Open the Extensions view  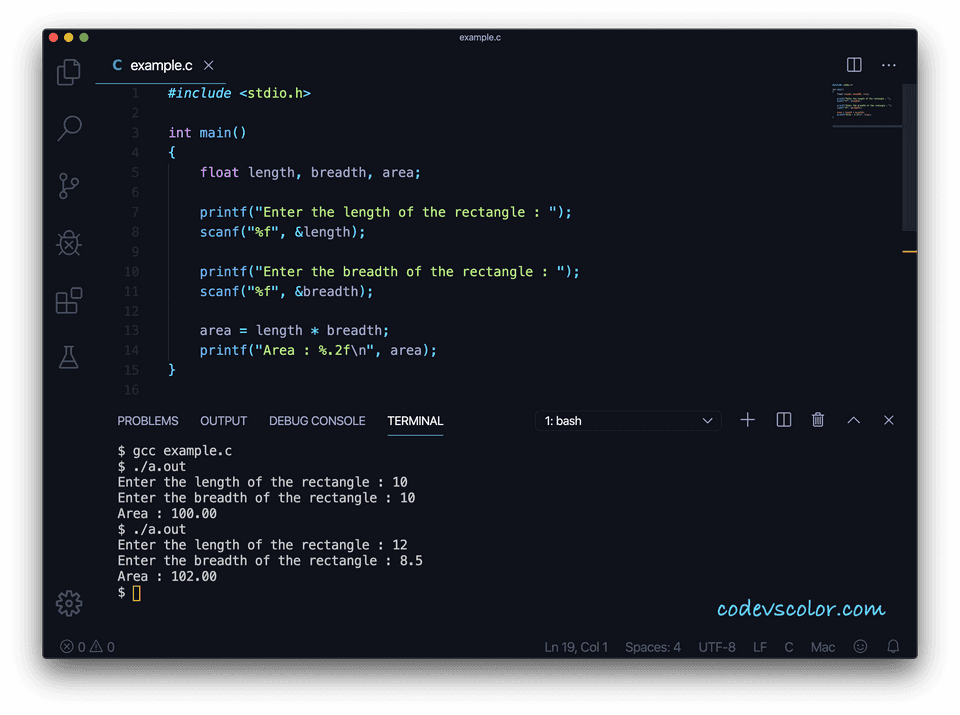coord(69,301)
